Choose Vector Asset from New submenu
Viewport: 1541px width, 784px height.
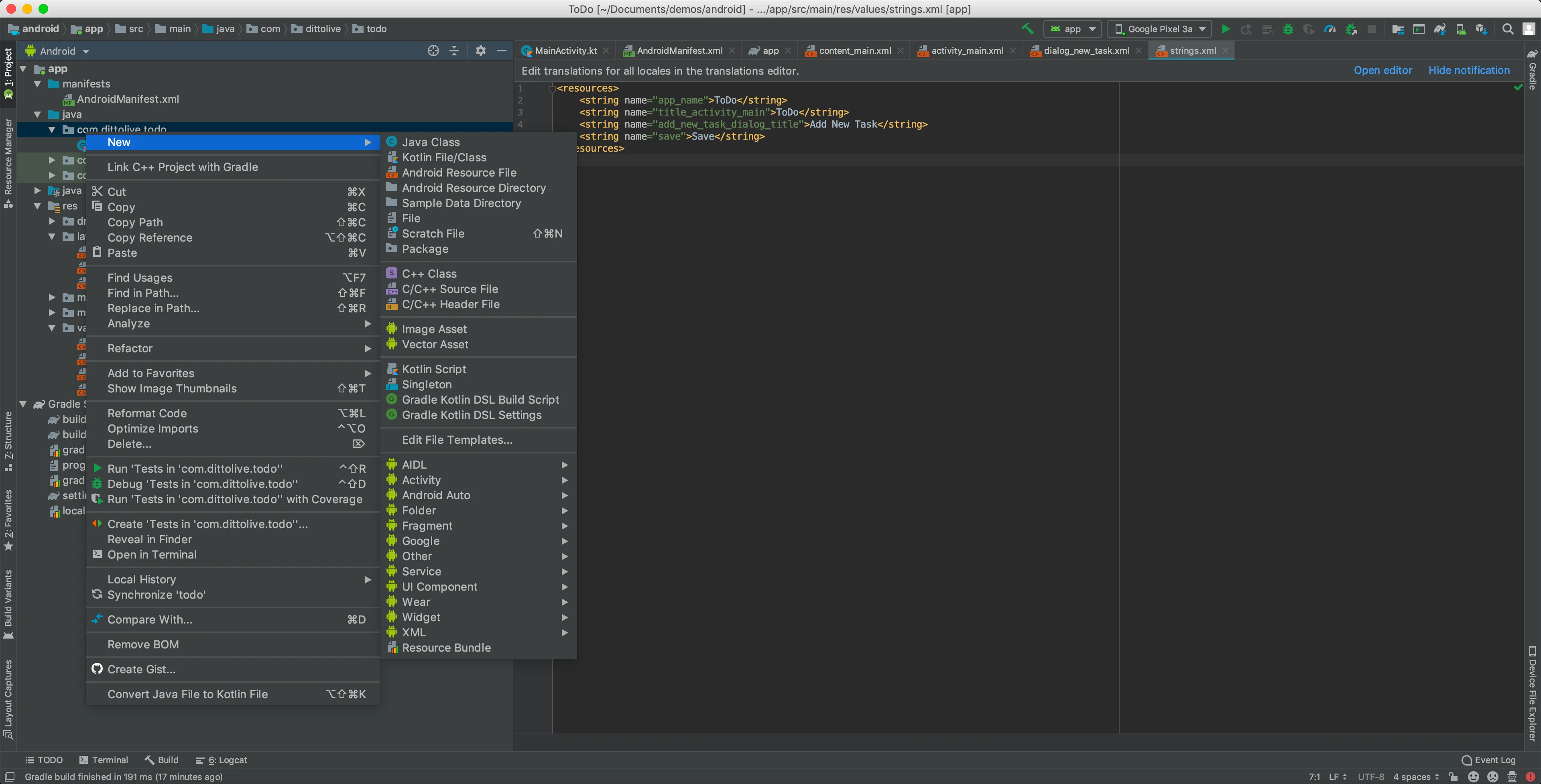point(478,345)
